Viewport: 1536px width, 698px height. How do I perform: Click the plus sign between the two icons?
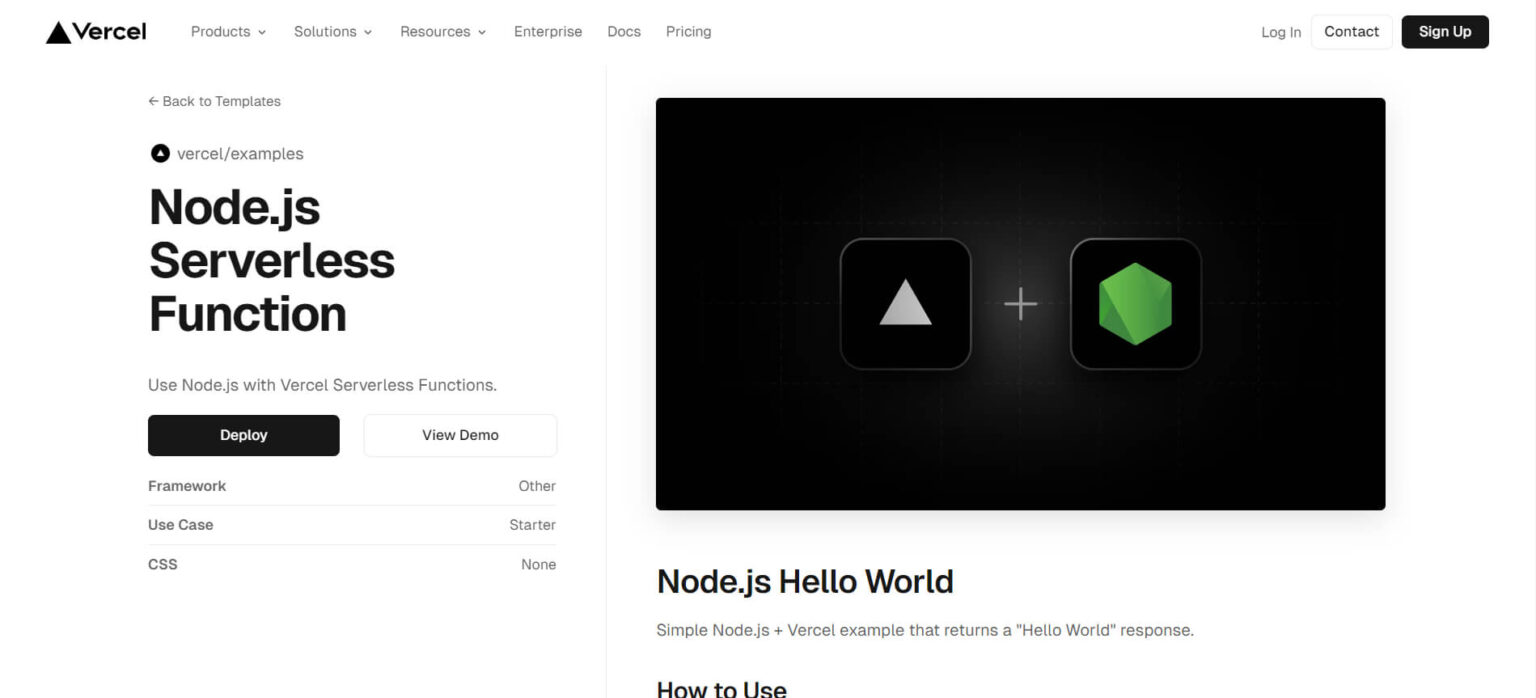(x=1020, y=303)
